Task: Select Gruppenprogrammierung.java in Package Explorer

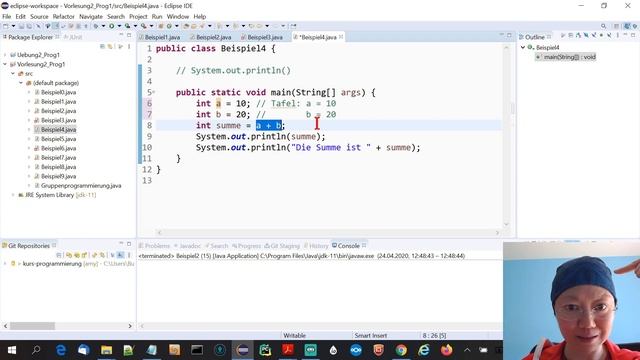Action: (81, 186)
